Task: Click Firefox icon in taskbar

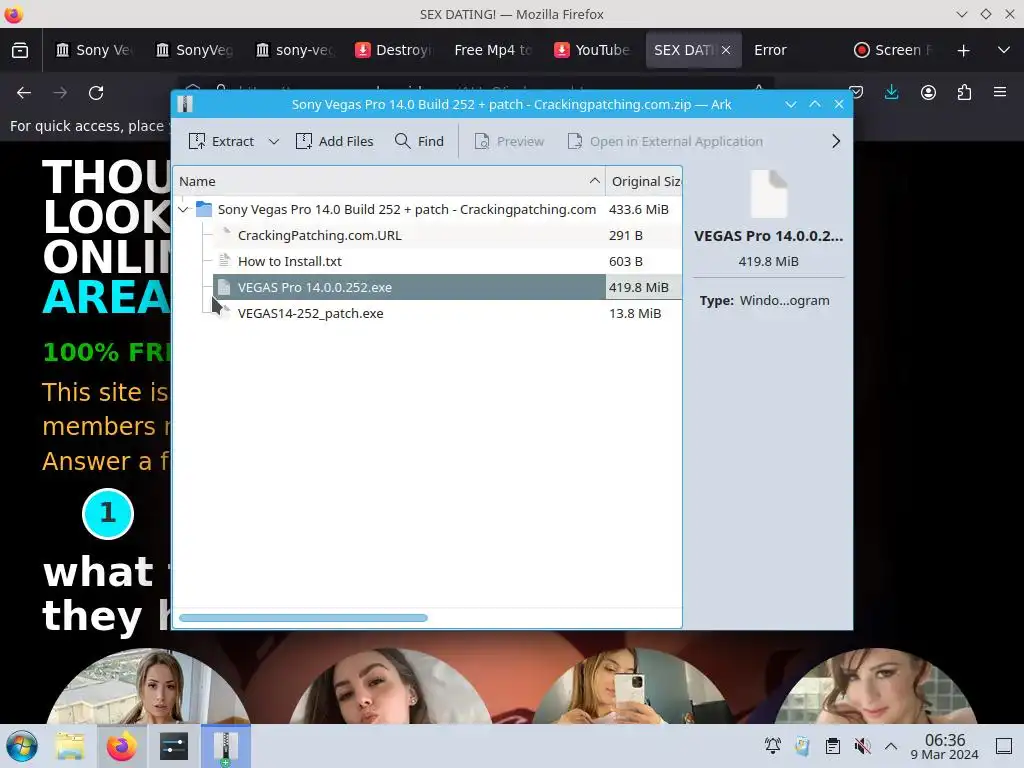Action: 121,746
